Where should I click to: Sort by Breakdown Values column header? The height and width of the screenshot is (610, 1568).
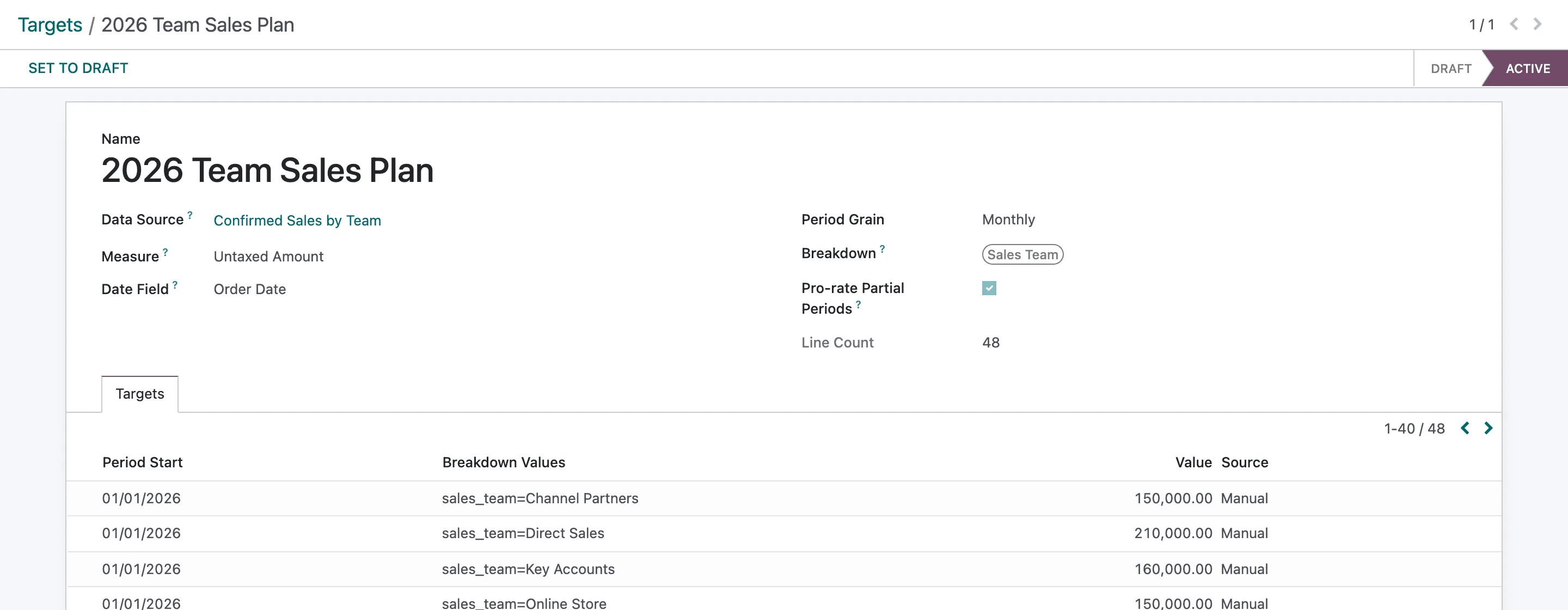point(504,463)
